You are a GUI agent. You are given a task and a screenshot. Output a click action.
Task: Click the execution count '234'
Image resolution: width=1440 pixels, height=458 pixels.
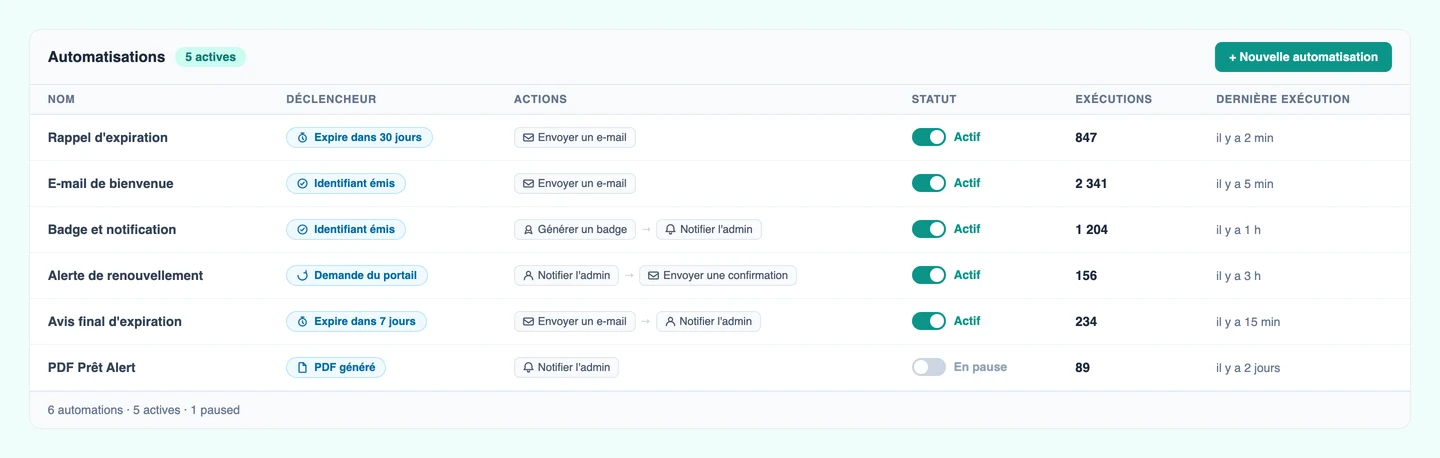click(x=1086, y=322)
